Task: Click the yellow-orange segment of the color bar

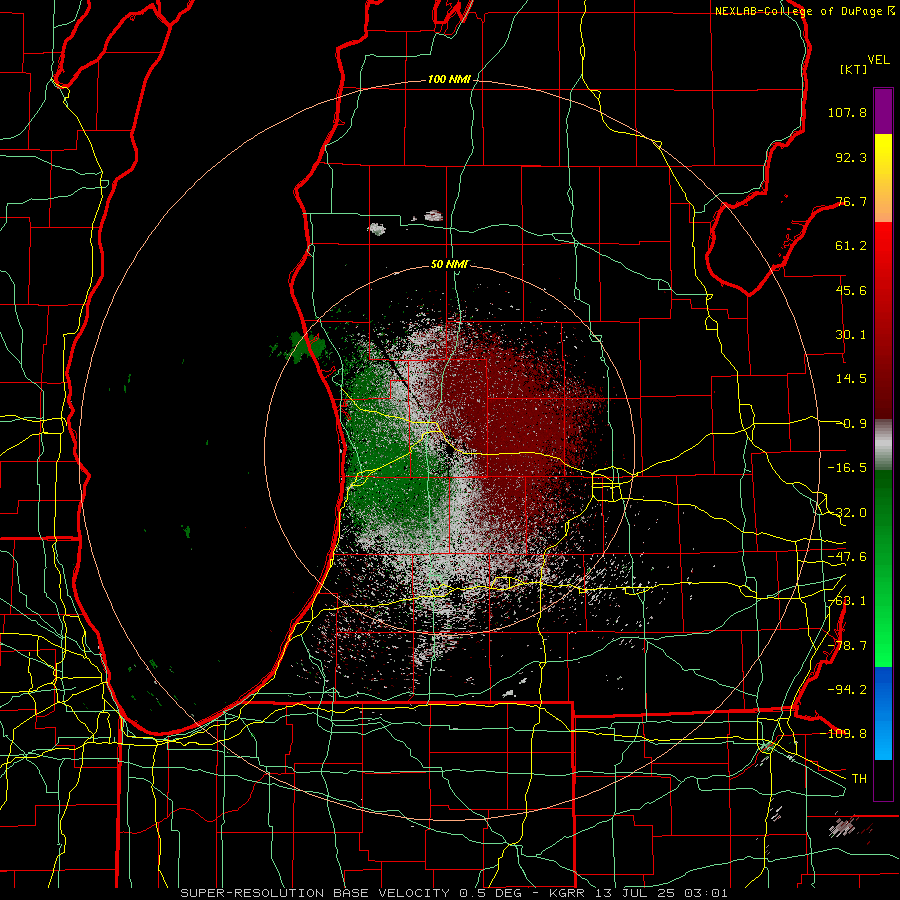Action: [883, 178]
